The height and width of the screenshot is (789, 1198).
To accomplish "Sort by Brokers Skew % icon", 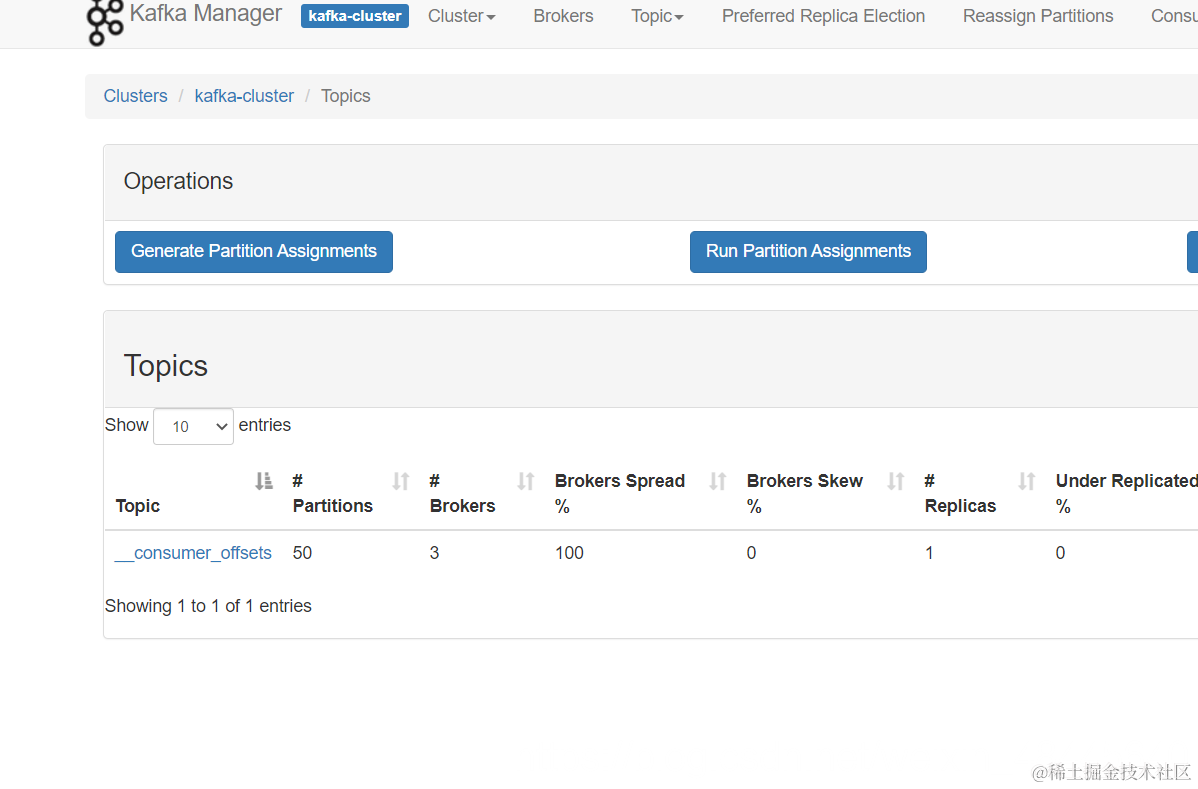I will point(895,481).
